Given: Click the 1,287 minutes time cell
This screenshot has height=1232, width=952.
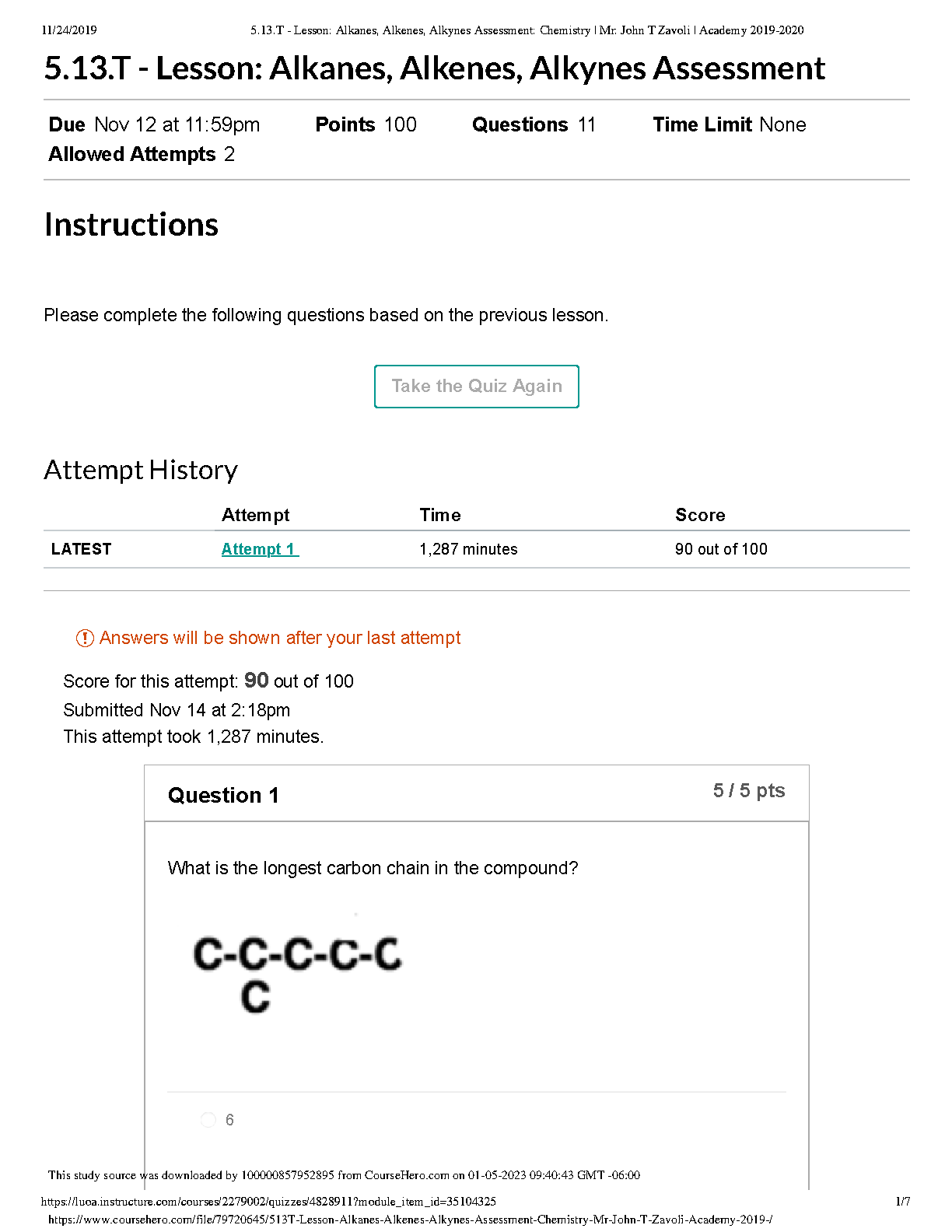Looking at the screenshot, I should pyautogui.click(x=468, y=549).
